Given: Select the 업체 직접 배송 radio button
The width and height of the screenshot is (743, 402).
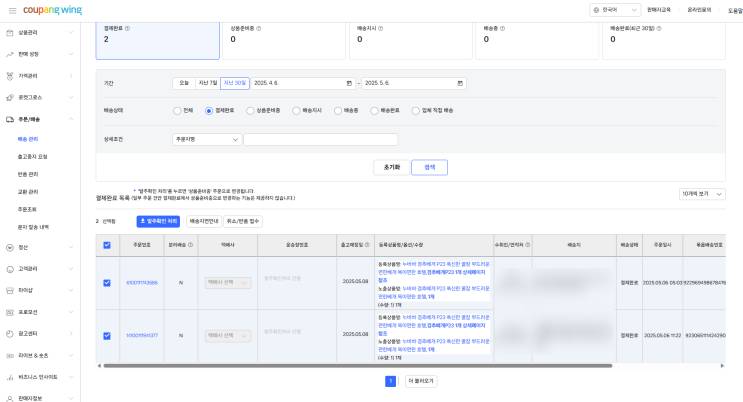Looking at the screenshot, I should coord(416,110).
